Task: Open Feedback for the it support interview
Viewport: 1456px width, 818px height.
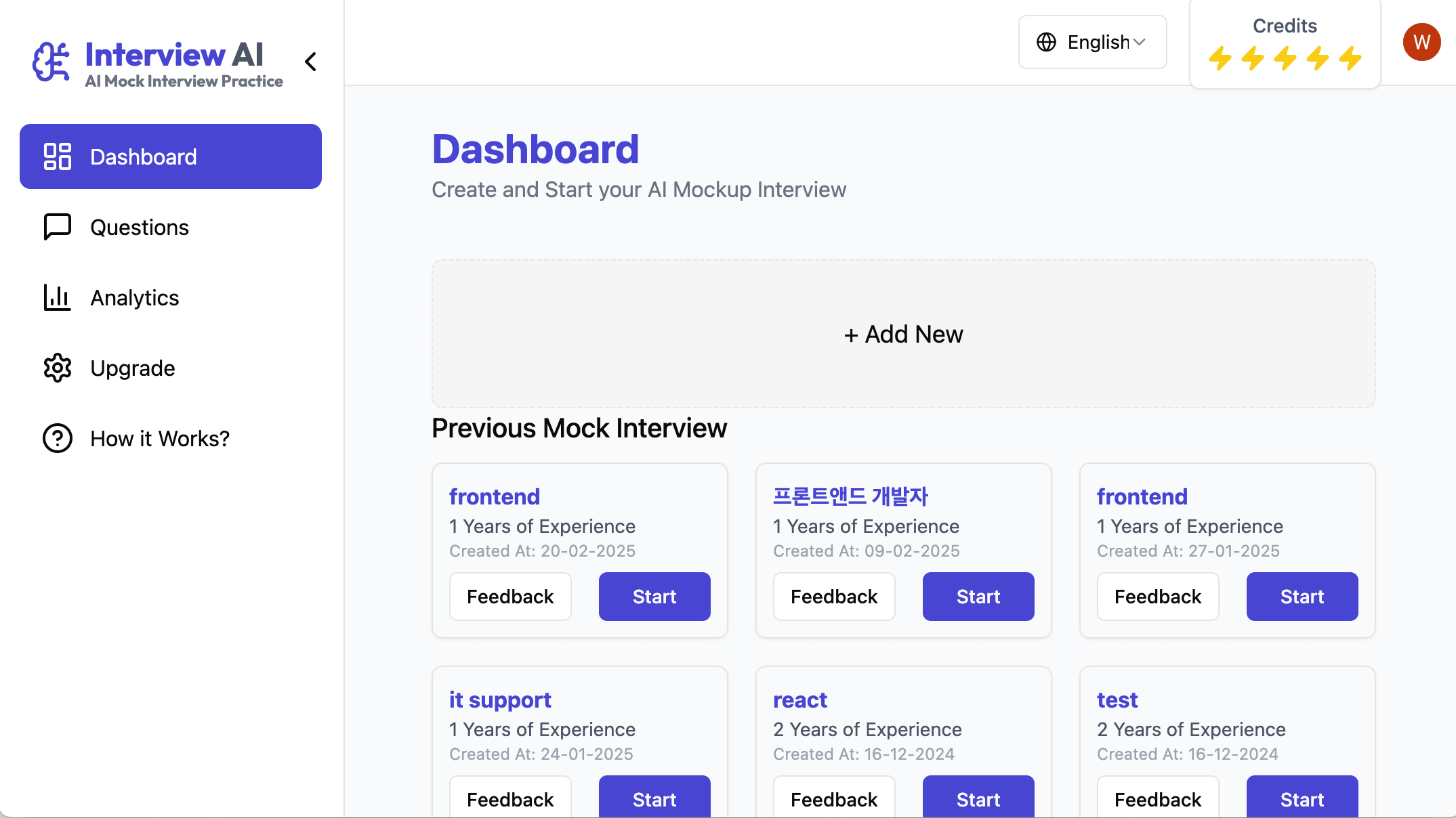Action: coord(510,797)
